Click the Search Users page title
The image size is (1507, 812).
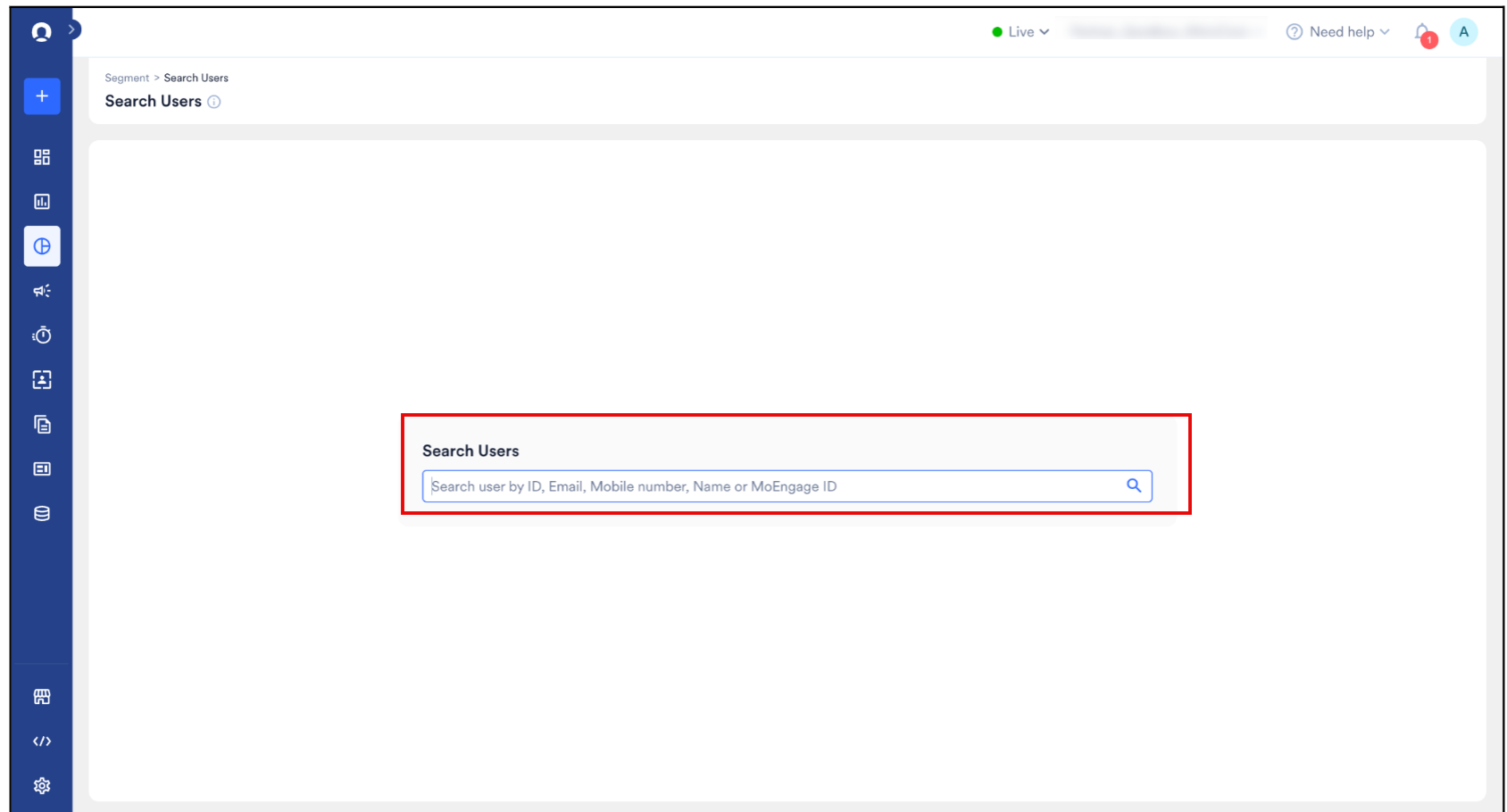pos(154,102)
